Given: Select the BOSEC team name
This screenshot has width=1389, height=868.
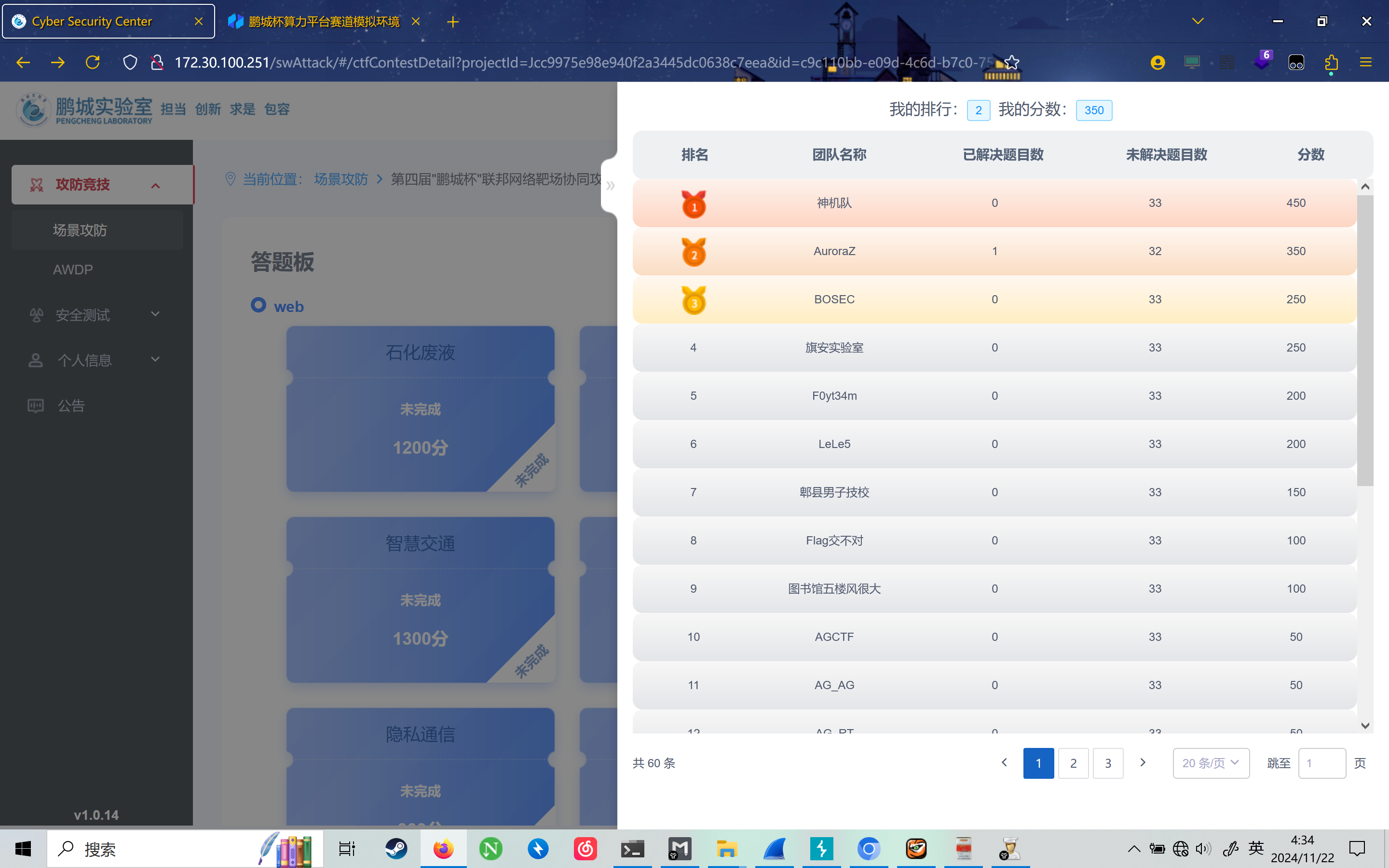Looking at the screenshot, I should click(834, 299).
